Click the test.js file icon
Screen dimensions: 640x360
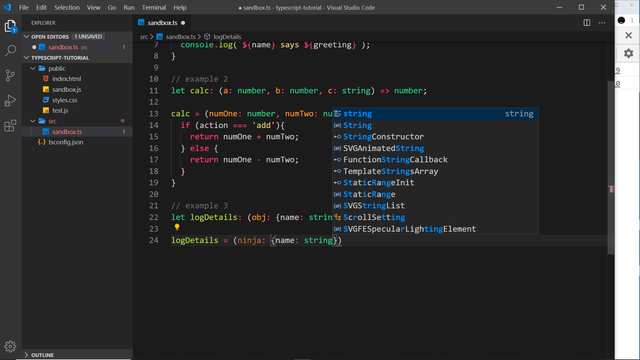coord(46,111)
